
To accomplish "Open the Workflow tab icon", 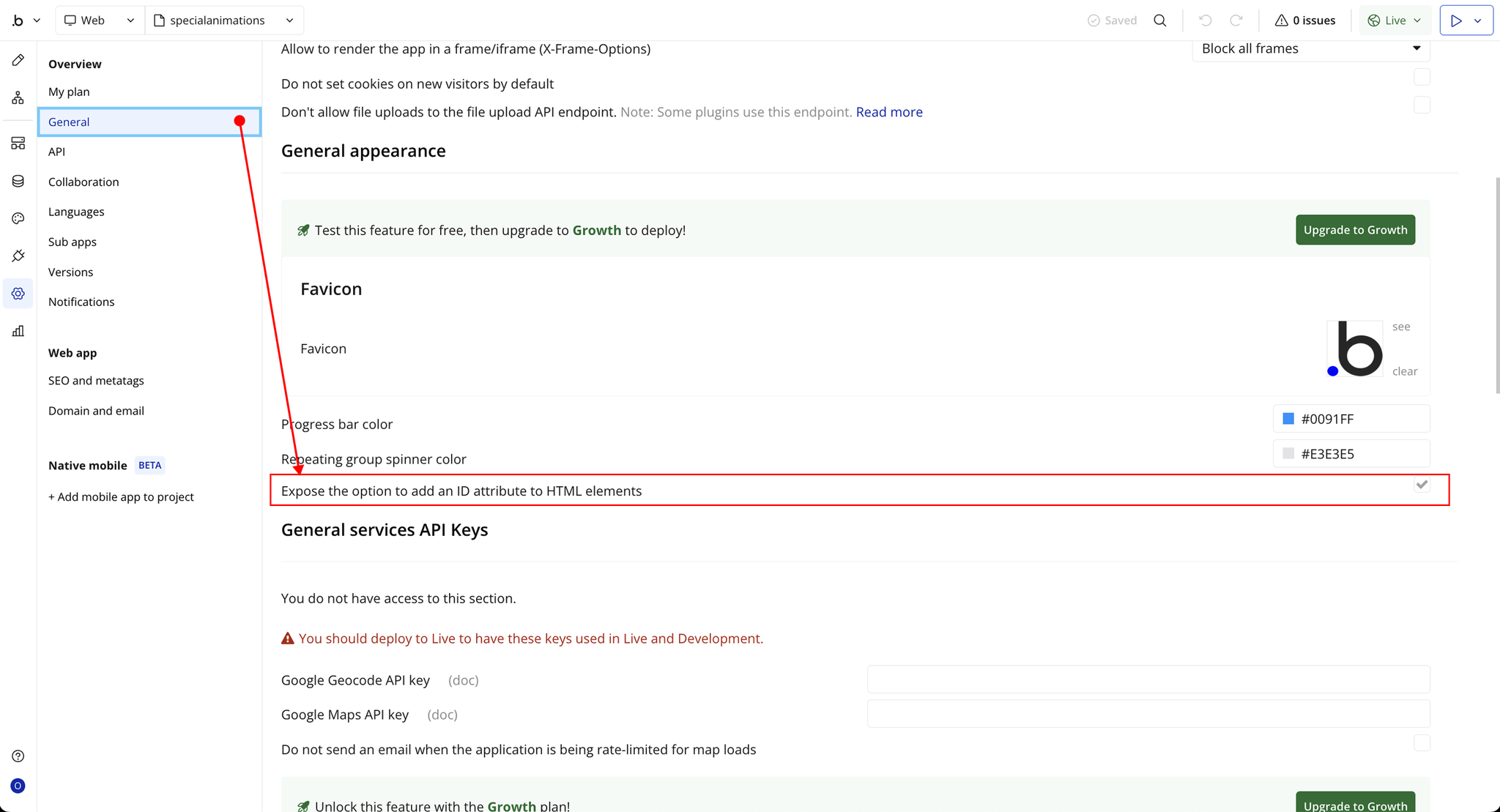I will point(18,98).
